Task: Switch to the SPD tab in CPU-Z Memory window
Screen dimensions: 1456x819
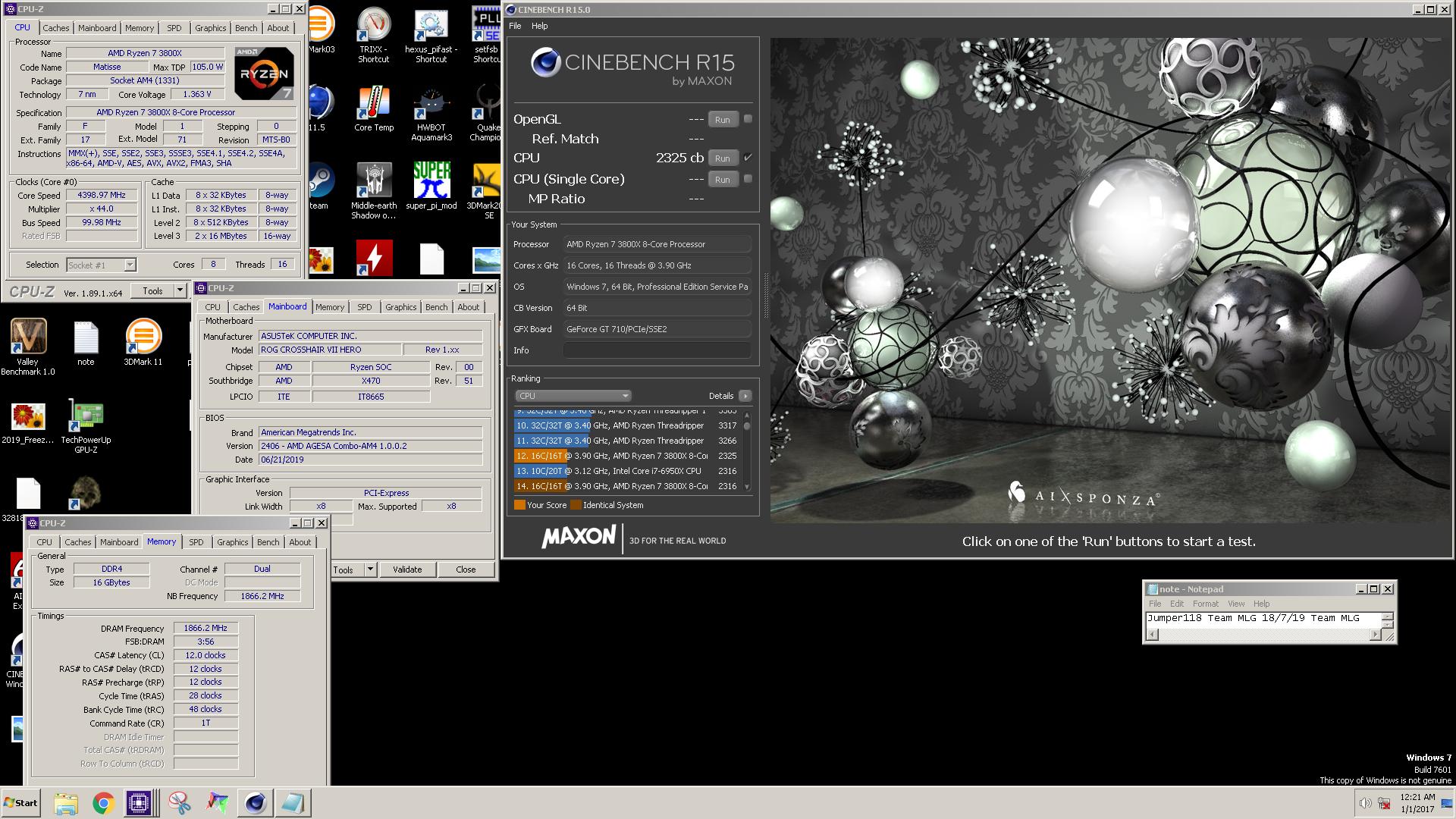Action: point(196,542)
